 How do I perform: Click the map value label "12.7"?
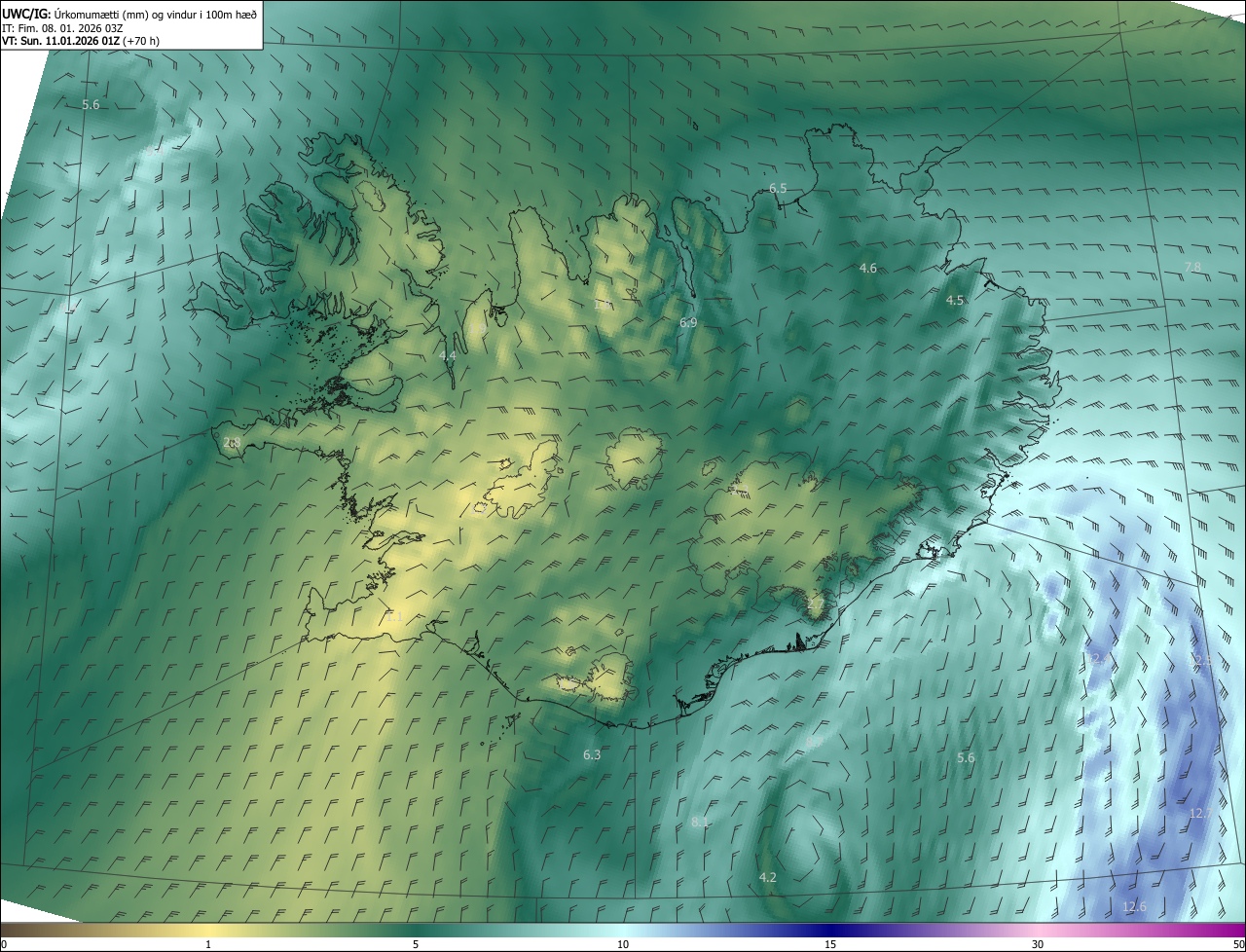click(1200, 813)
